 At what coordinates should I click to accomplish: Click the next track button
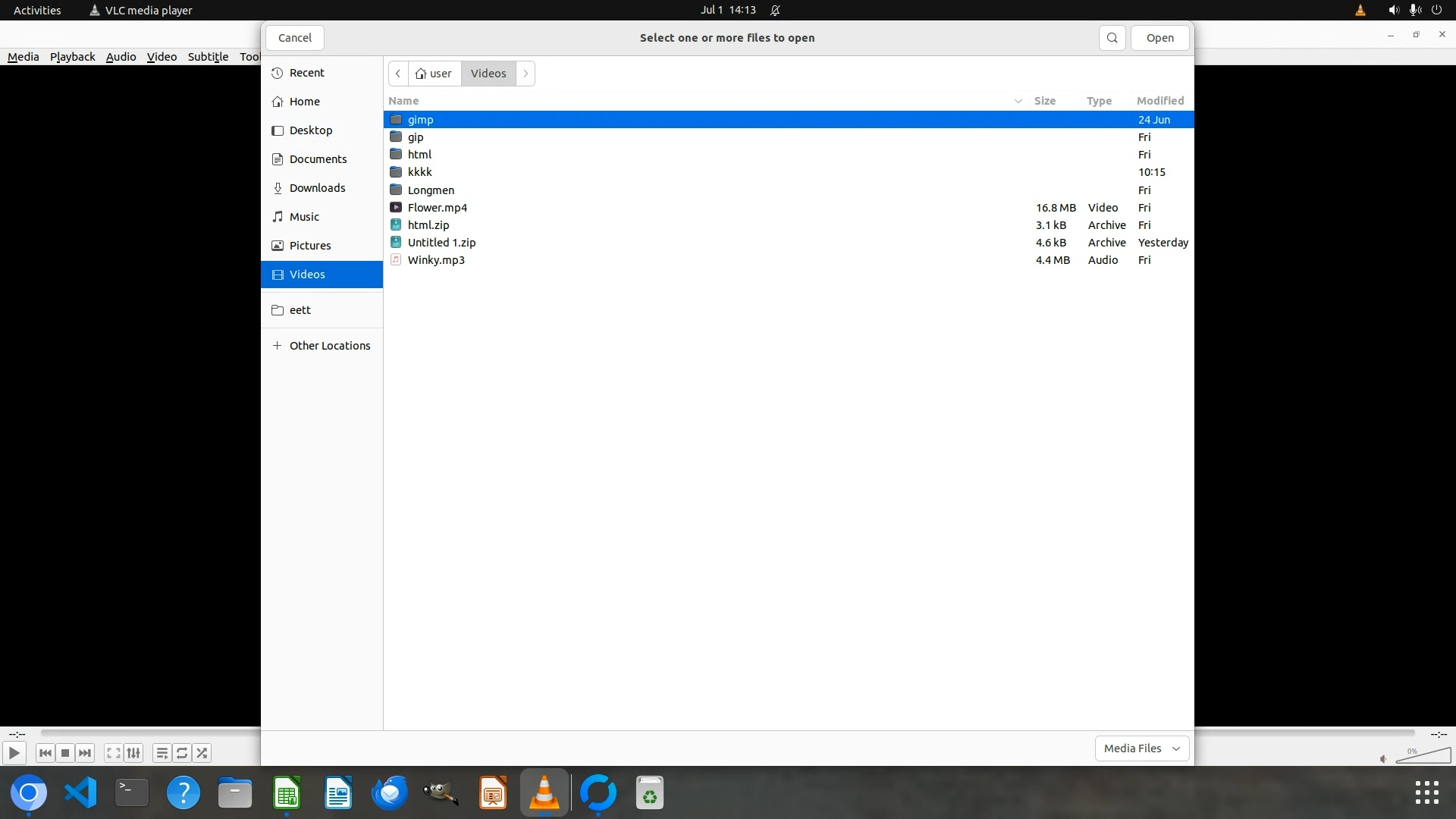(x=85, y=753)
